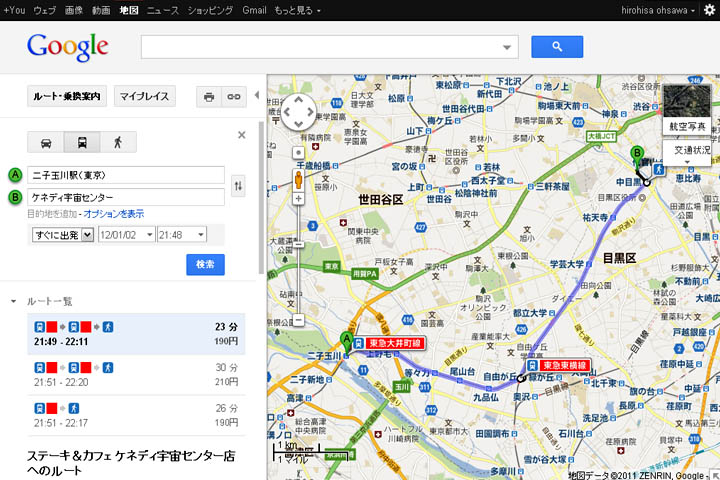This screenshot has height=480, width=720.
Task: Click marker B on the map
Action: [637, 156]
